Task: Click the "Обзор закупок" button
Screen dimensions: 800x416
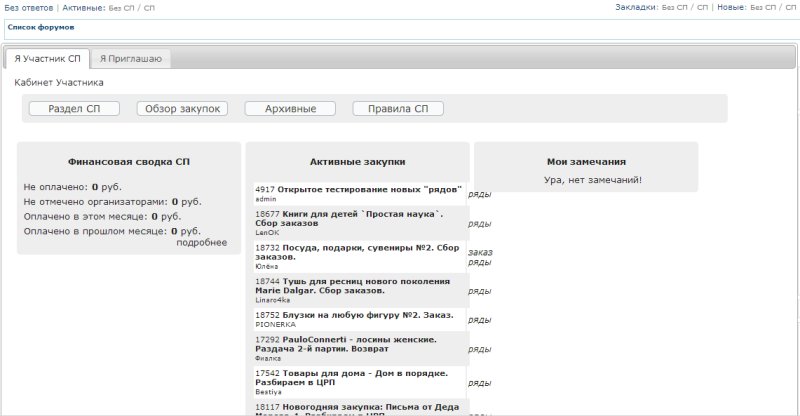Action: [x=182, y=109]
